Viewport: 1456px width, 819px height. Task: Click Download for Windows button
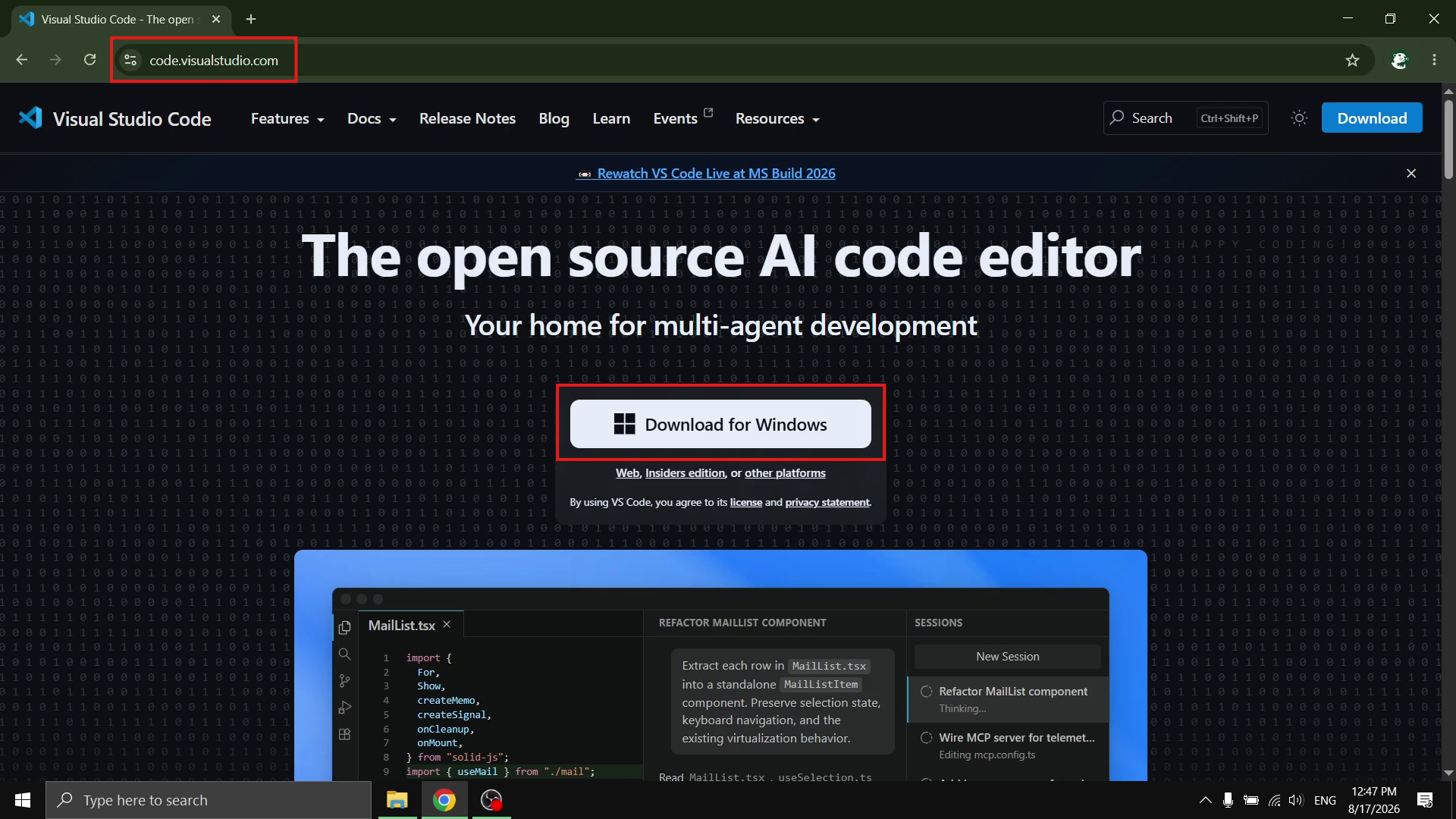[720, 424]
